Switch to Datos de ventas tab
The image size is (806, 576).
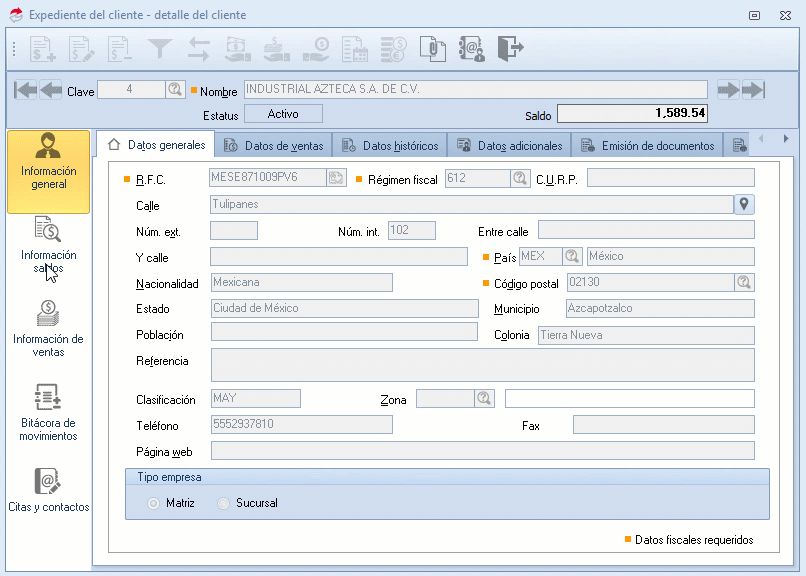pyautogui.click(x=274, y=146)
